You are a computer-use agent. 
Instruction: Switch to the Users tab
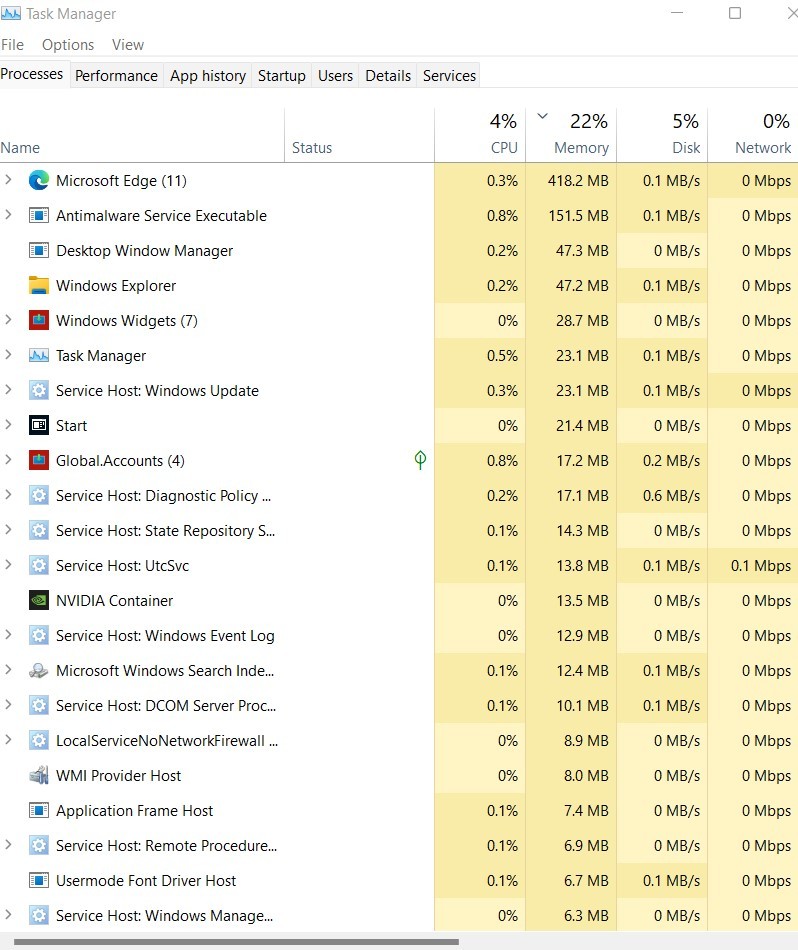coord(335,76)
